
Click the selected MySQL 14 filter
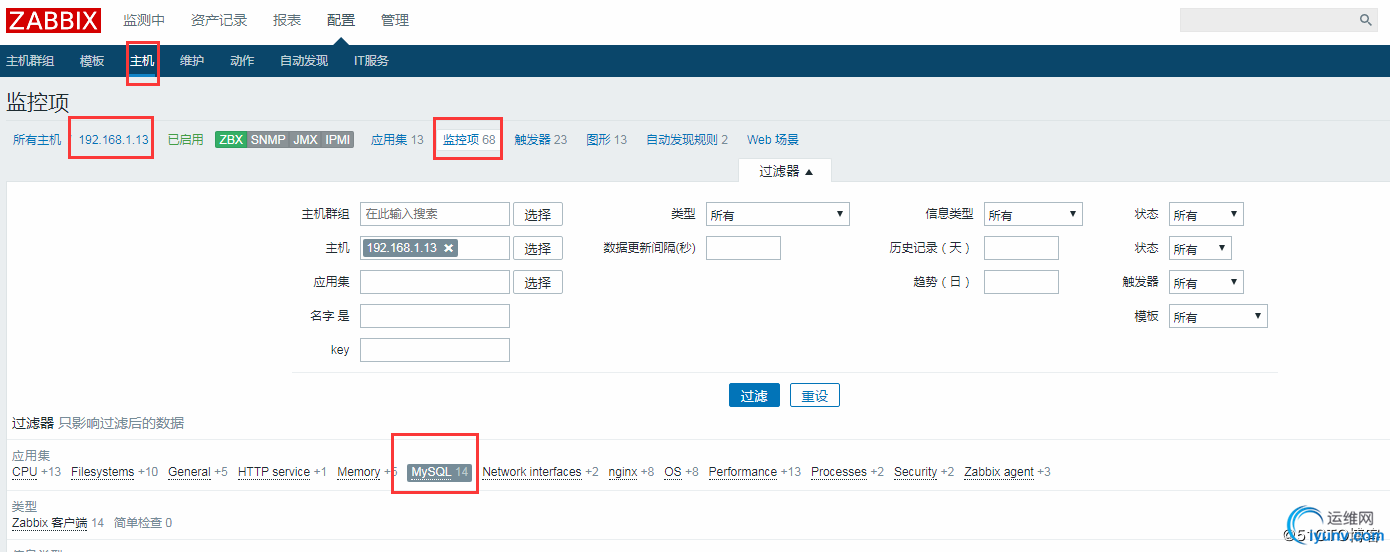439,472
